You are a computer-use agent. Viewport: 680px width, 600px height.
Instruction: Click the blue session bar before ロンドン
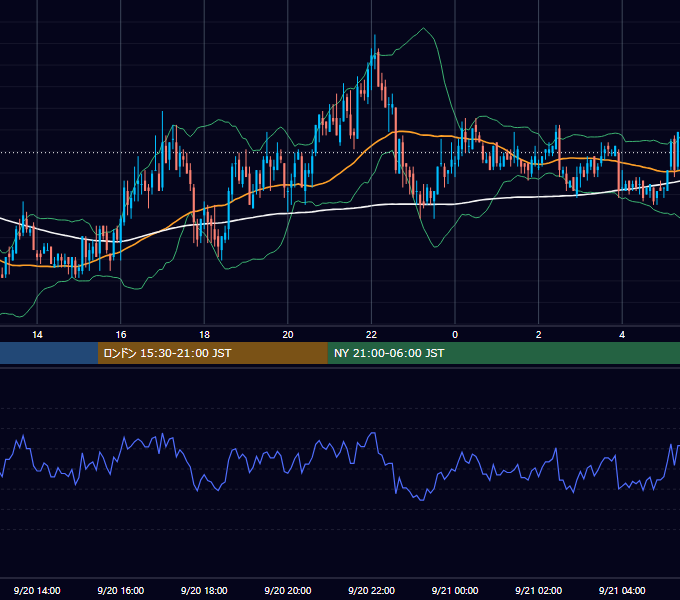coord(49,353)
